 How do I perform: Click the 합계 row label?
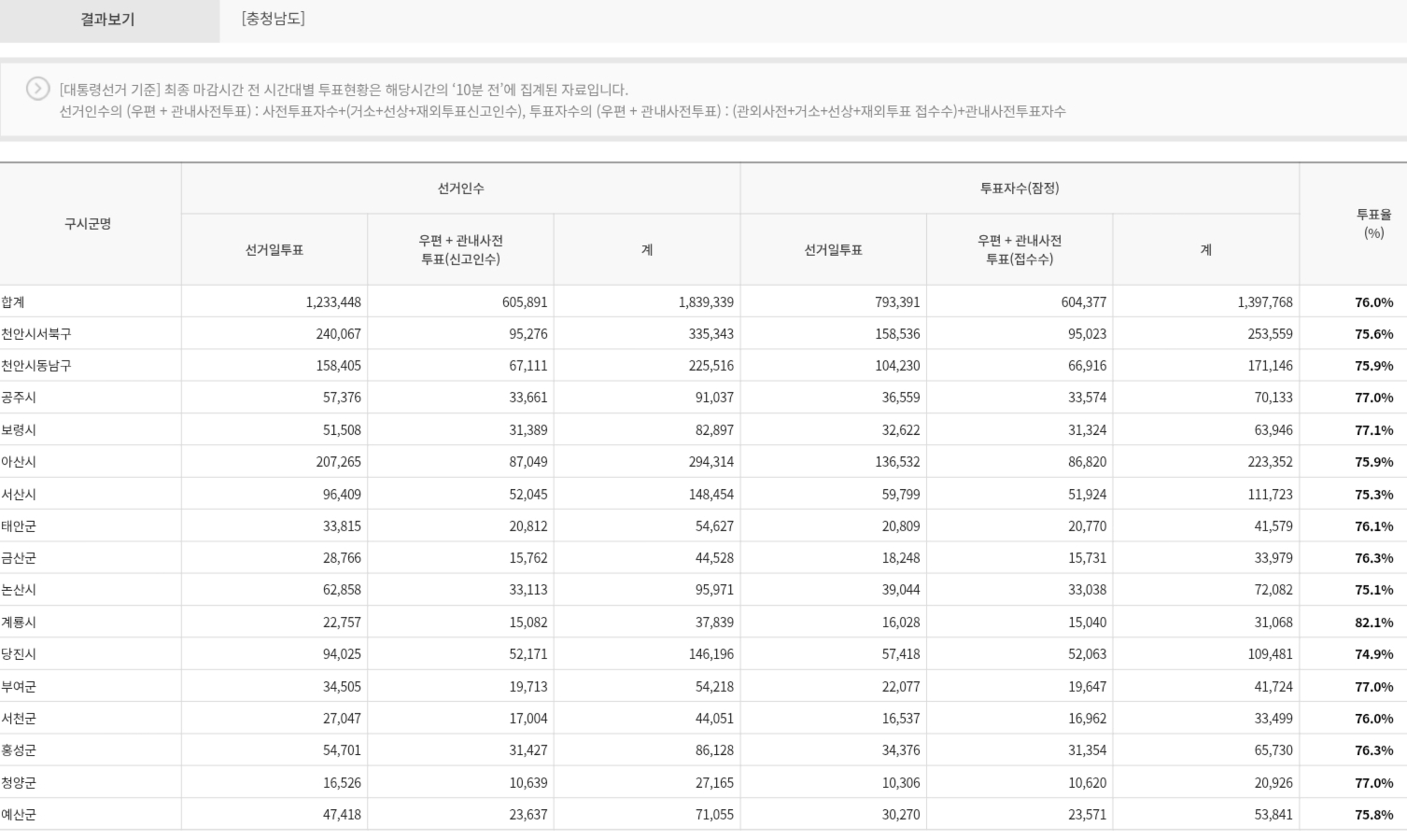coord(13,302)
